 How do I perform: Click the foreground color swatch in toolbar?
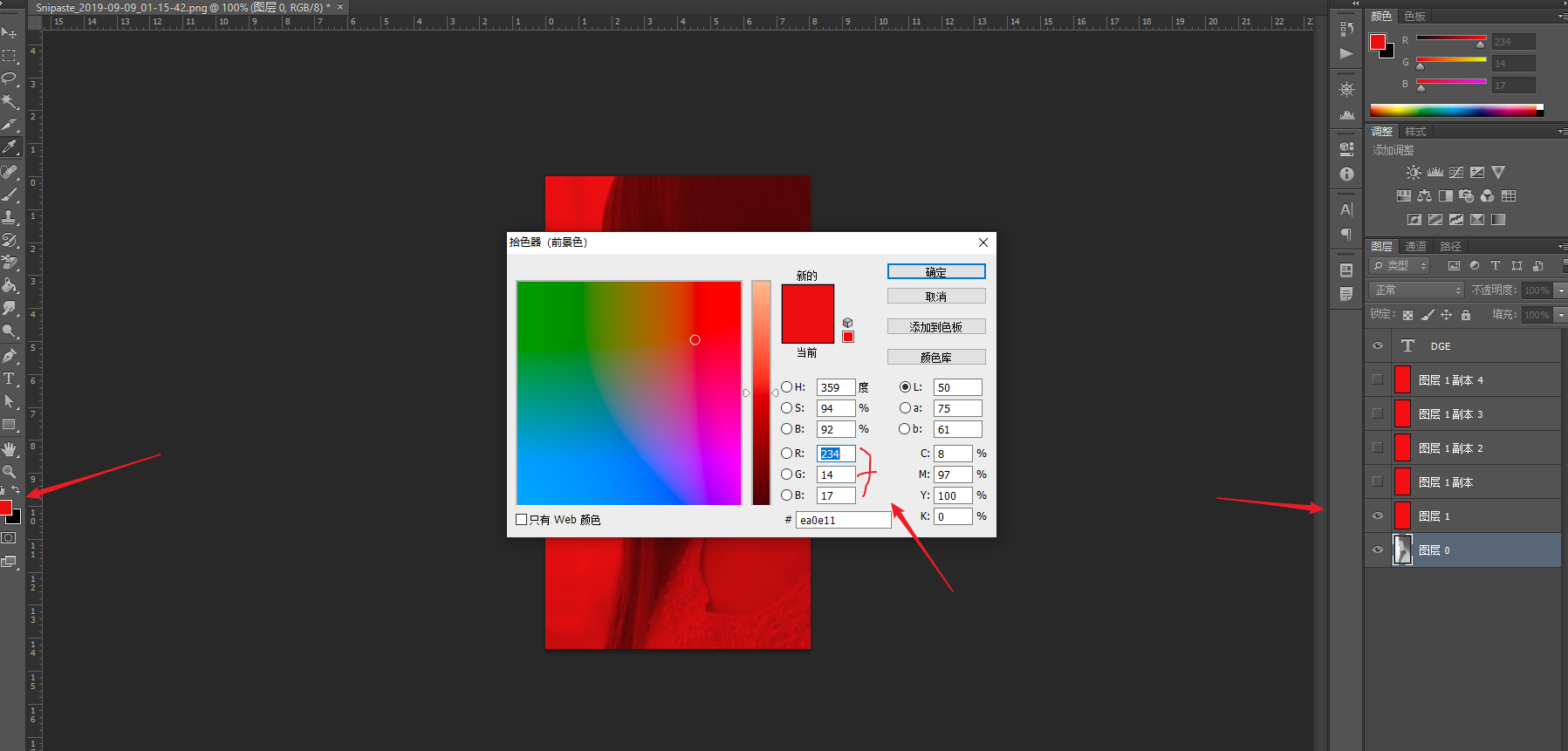coord(5,508)
